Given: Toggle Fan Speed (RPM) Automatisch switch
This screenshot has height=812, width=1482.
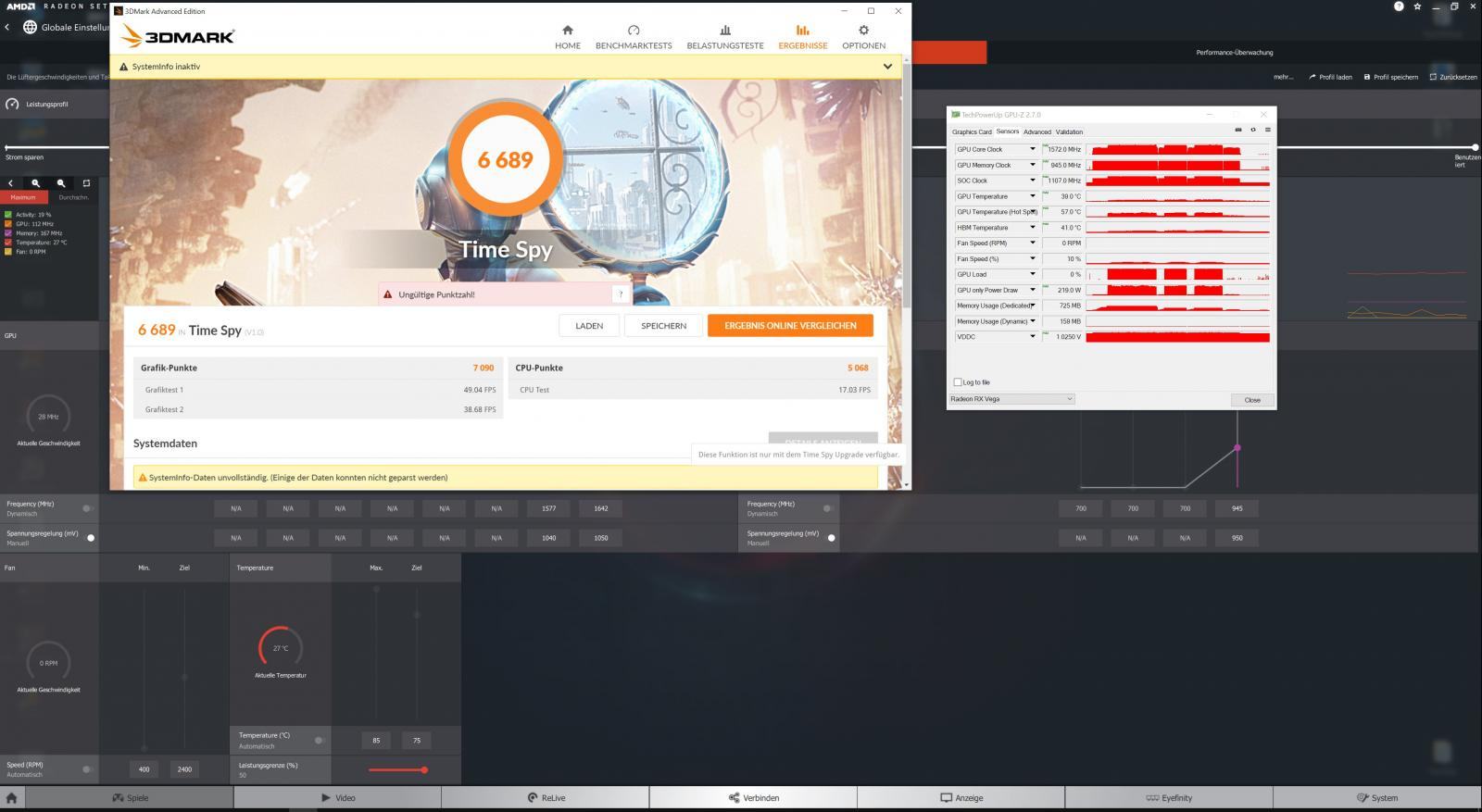Looking at the screenshot, I should pyautogui.click(x=87, y=769).
